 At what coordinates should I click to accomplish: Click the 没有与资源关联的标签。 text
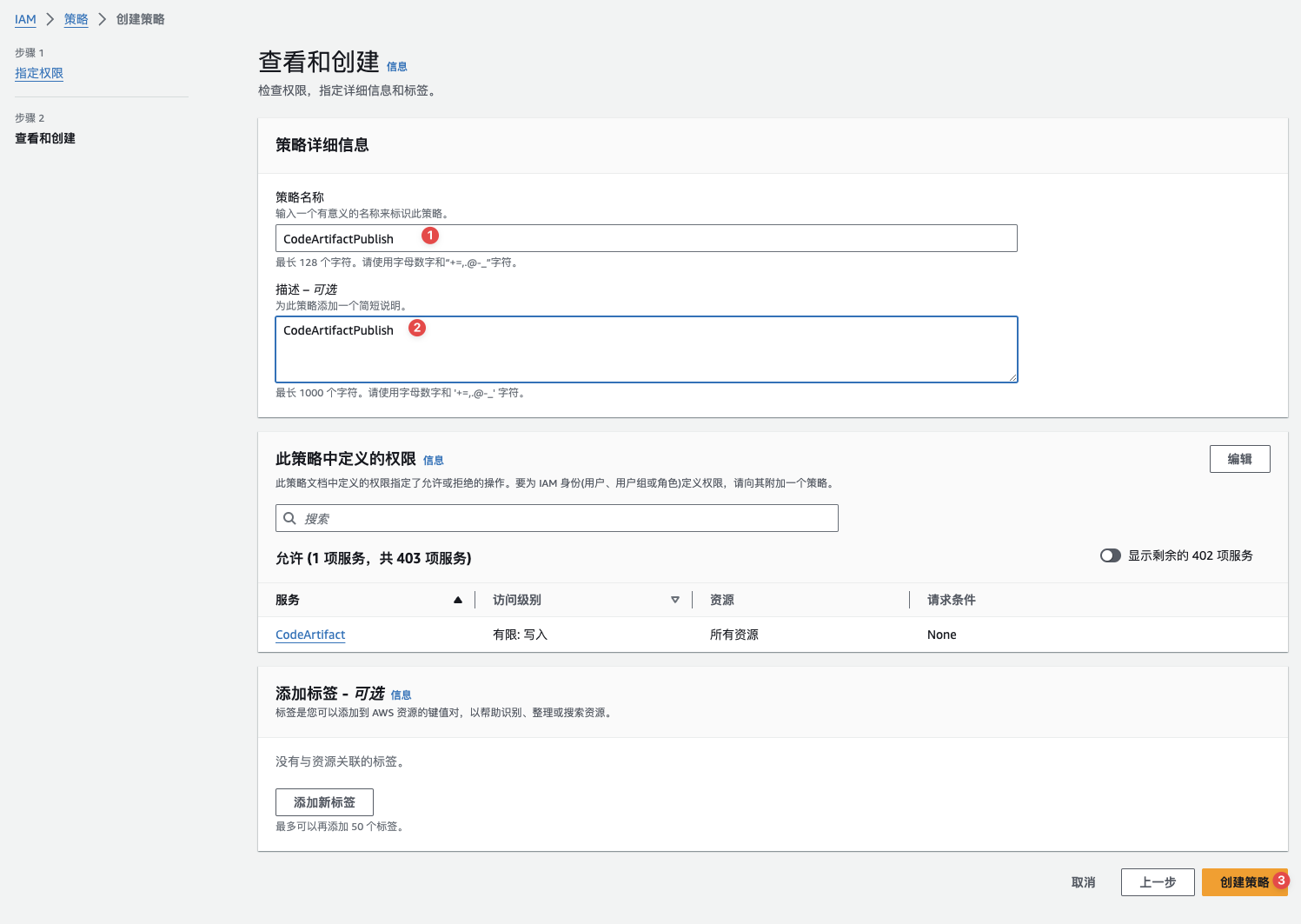pyautogui.click(x=341, y=761)
